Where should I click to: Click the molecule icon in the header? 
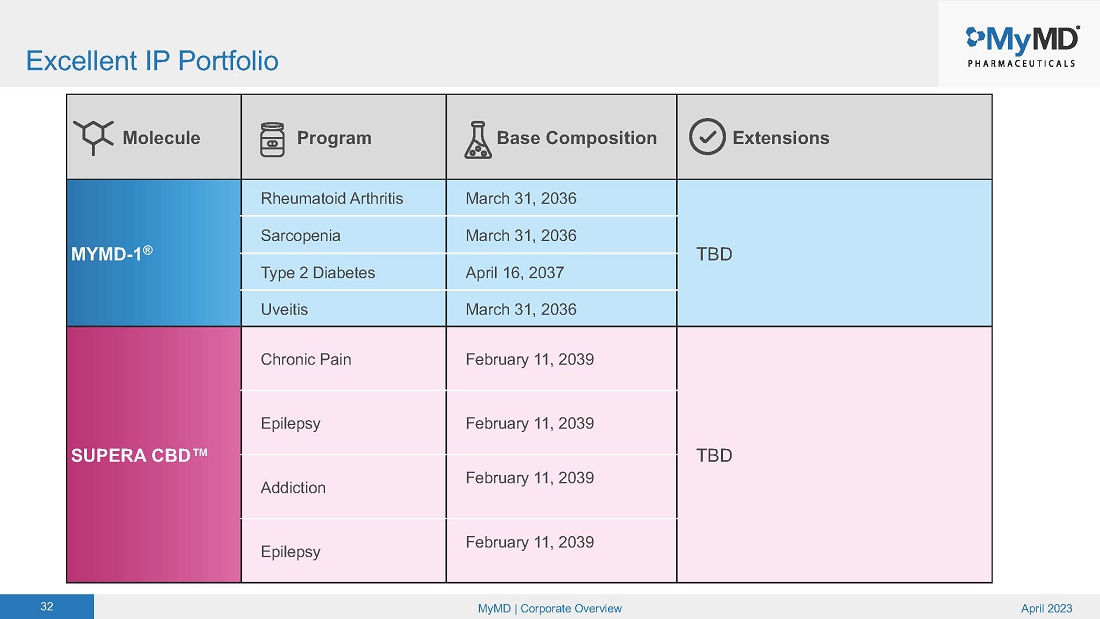93,137
